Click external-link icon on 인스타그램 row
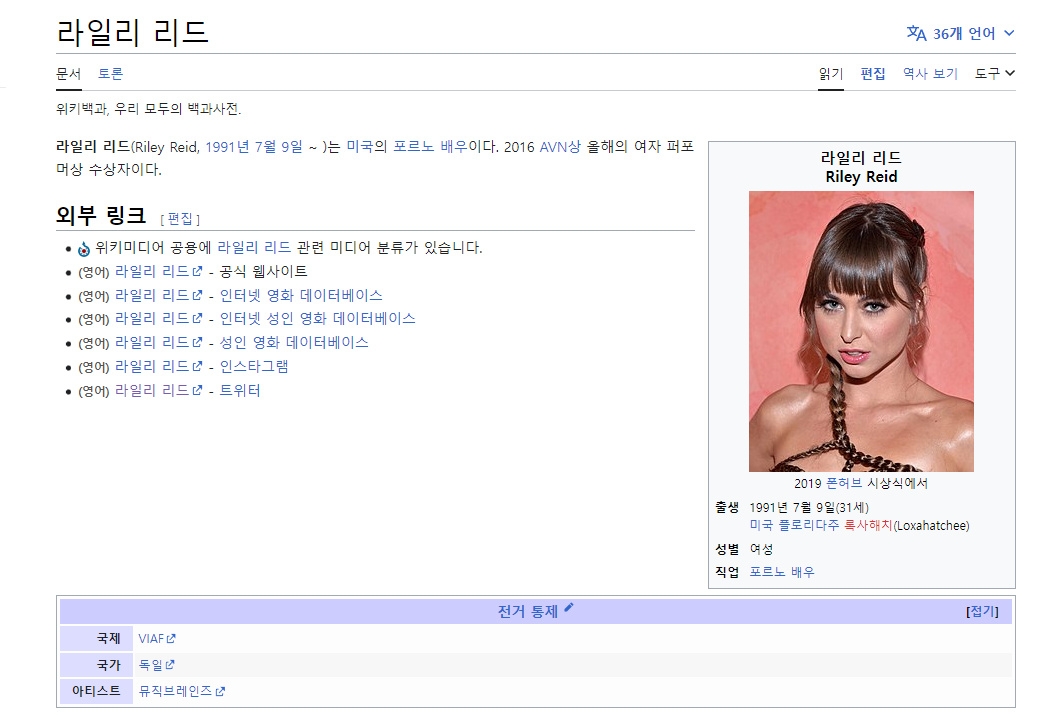The width and height of the screenshot is (1037, 715). pyautogui.click(x=197, y=366)
